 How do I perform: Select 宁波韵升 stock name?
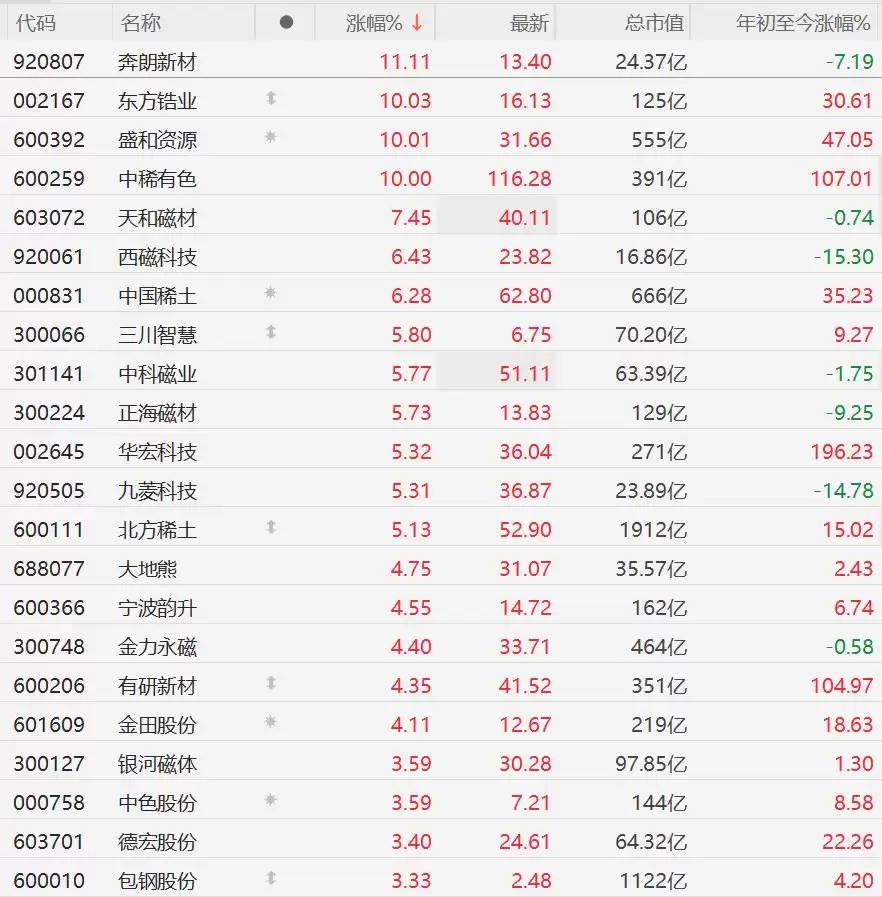[x=157, y=608]
